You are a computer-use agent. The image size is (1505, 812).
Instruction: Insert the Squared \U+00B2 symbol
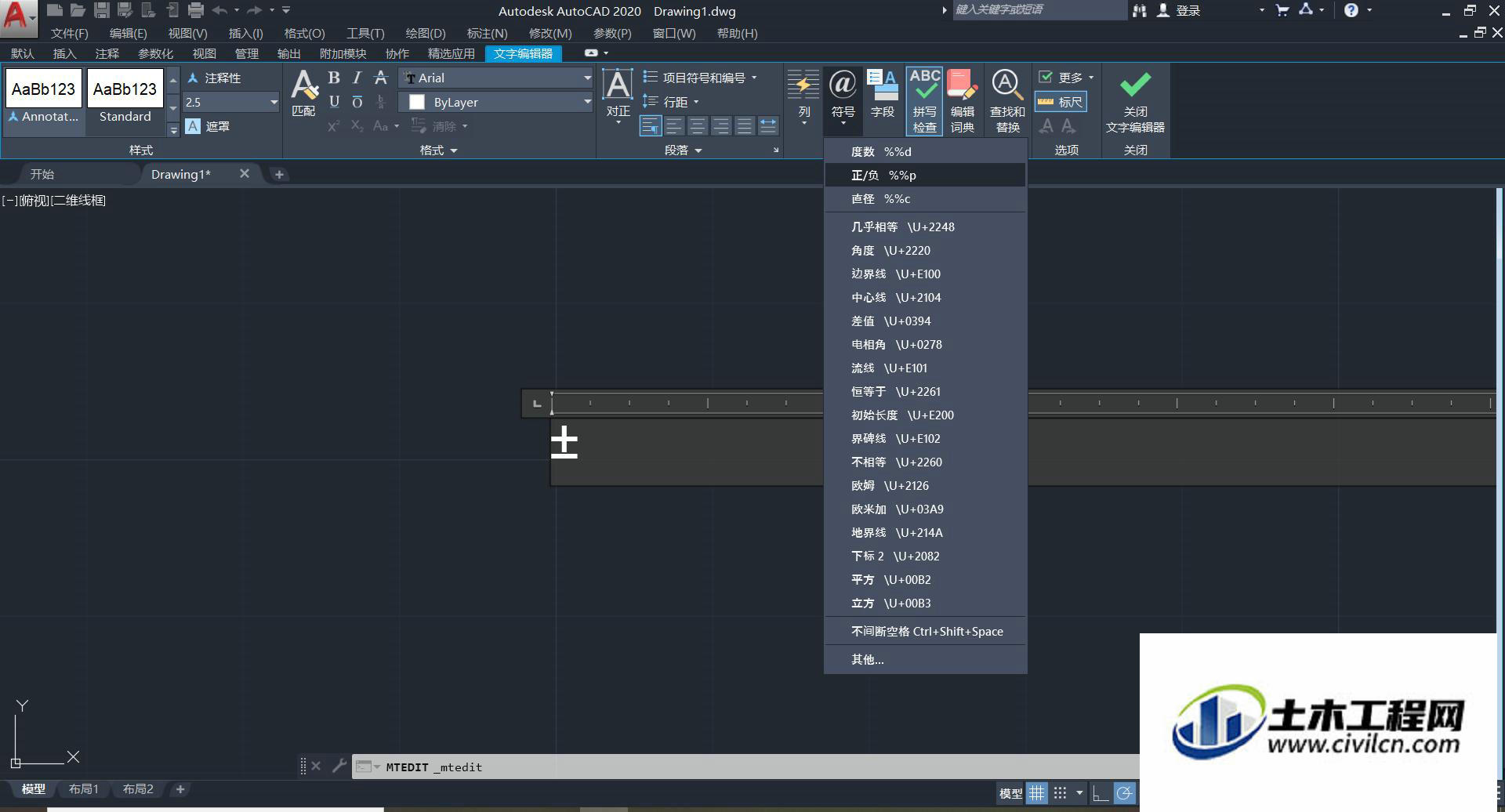tap(925, 579)
